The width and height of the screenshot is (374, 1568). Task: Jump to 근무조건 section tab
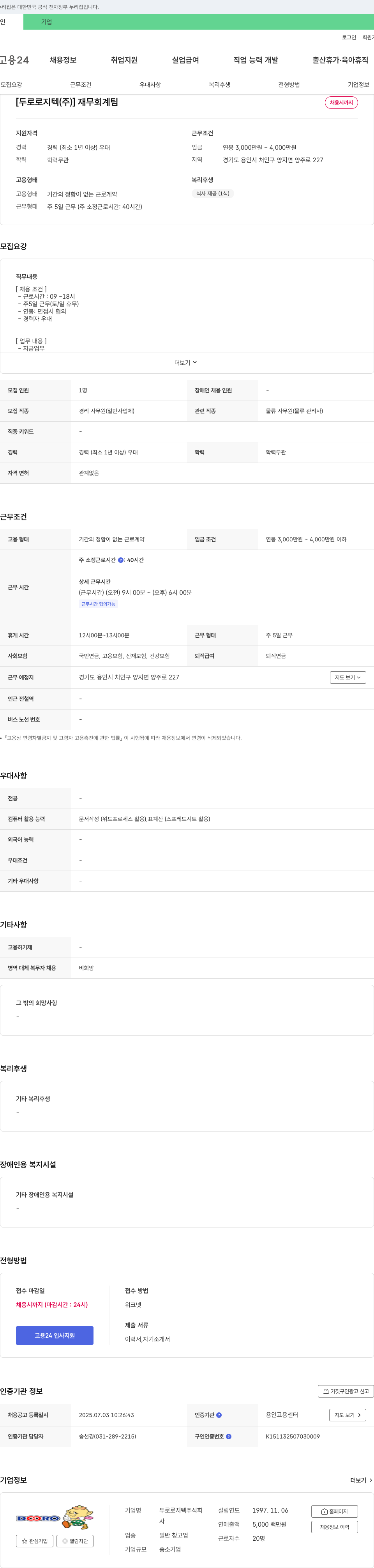coord(80,85)
